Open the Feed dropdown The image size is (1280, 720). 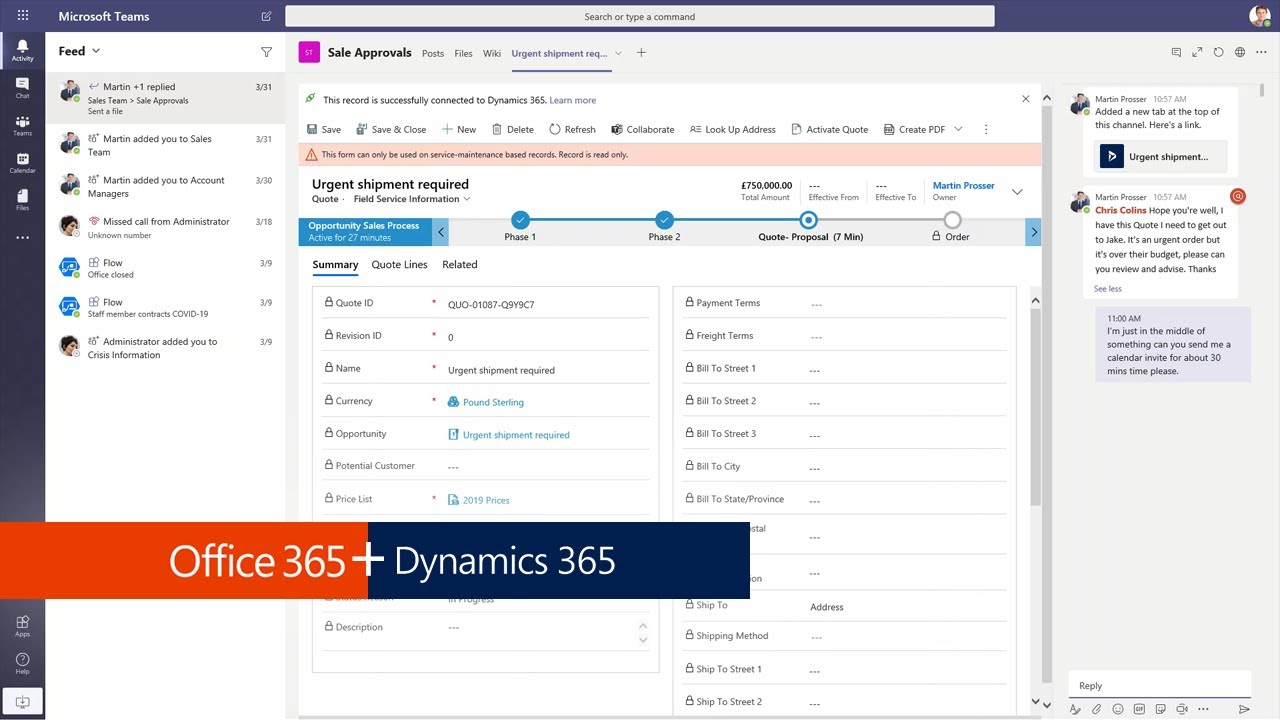tap(79, 51)
